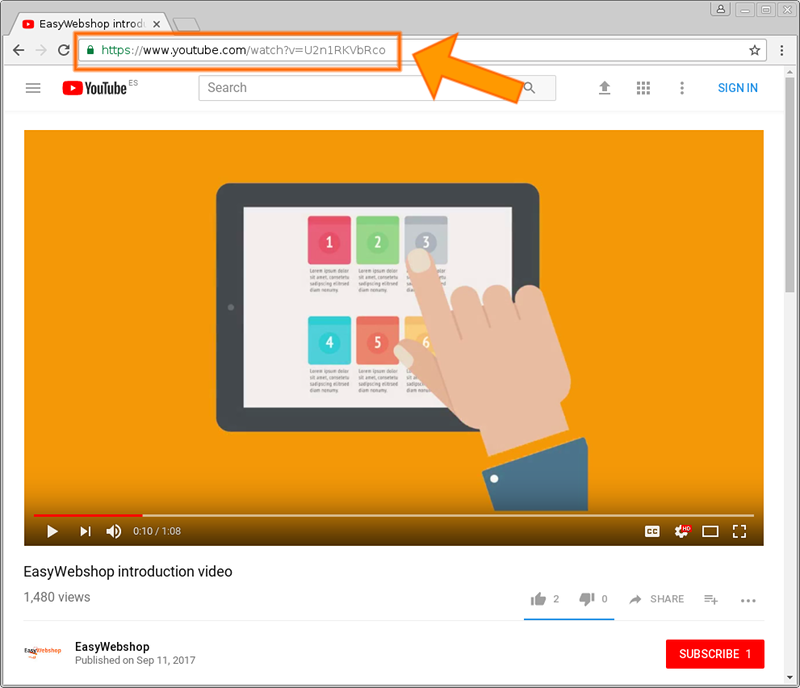The height and width of the screenshot is (688, 800).
Task: Open the player settings gear
Action: point(681,531)
